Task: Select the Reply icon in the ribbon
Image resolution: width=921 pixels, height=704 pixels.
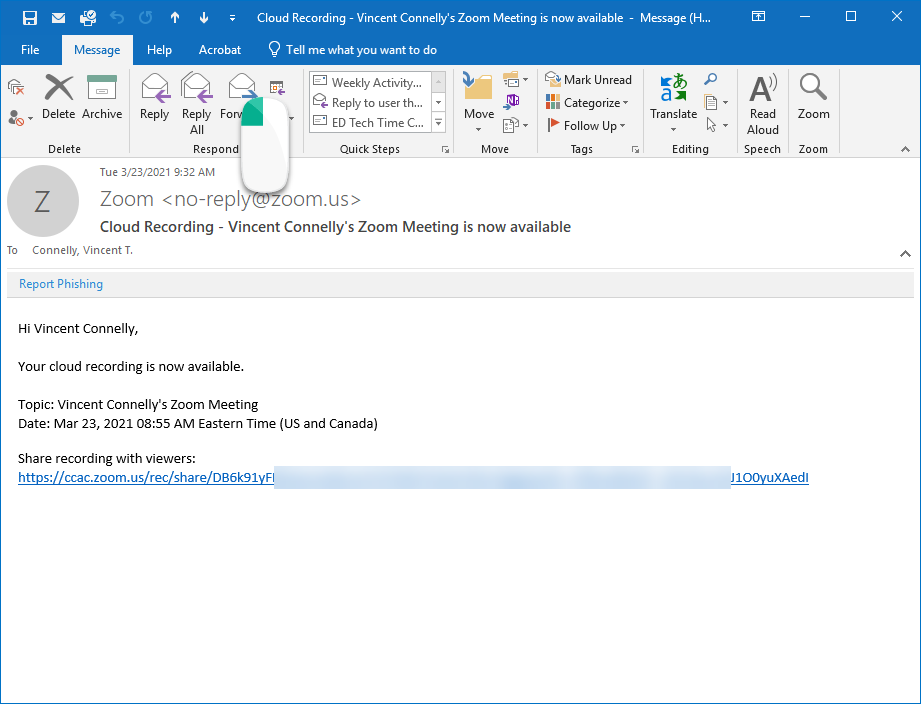Action: pos(154,95)
